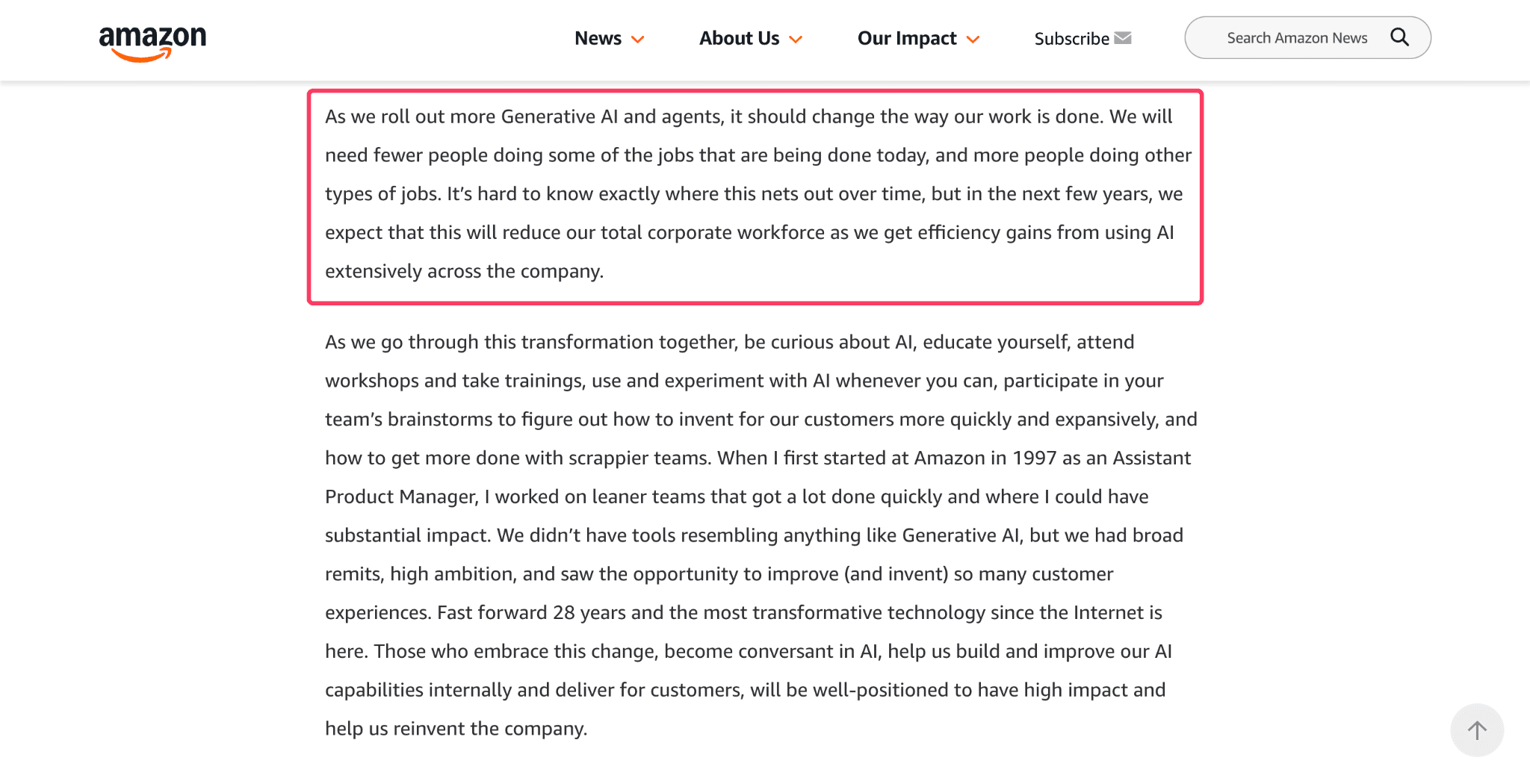Open the chevron next to Our Impact
Viewport: 1530px width, 784px height.
coord(973,40)
